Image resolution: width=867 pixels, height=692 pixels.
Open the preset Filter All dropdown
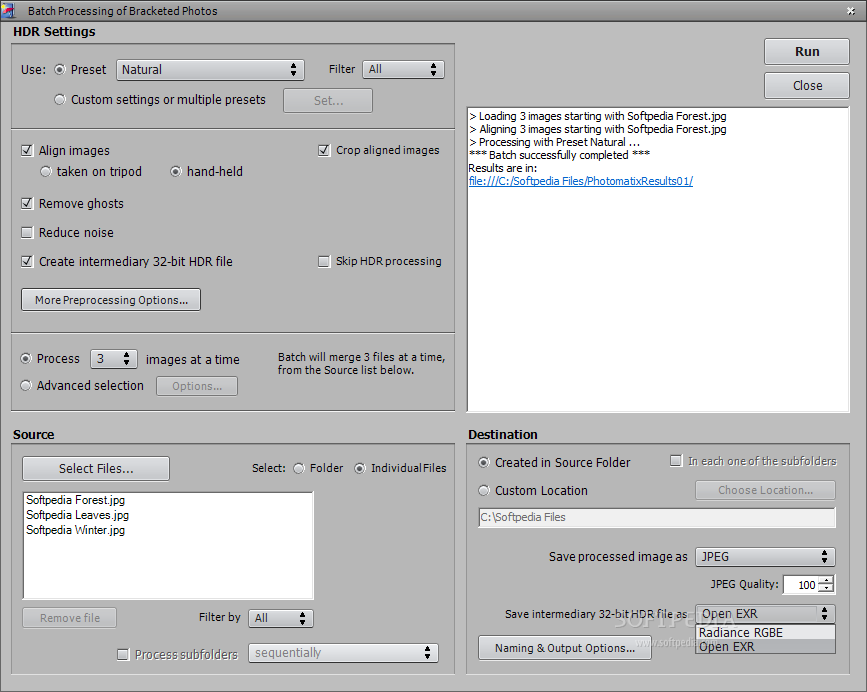tap(403, 69)
